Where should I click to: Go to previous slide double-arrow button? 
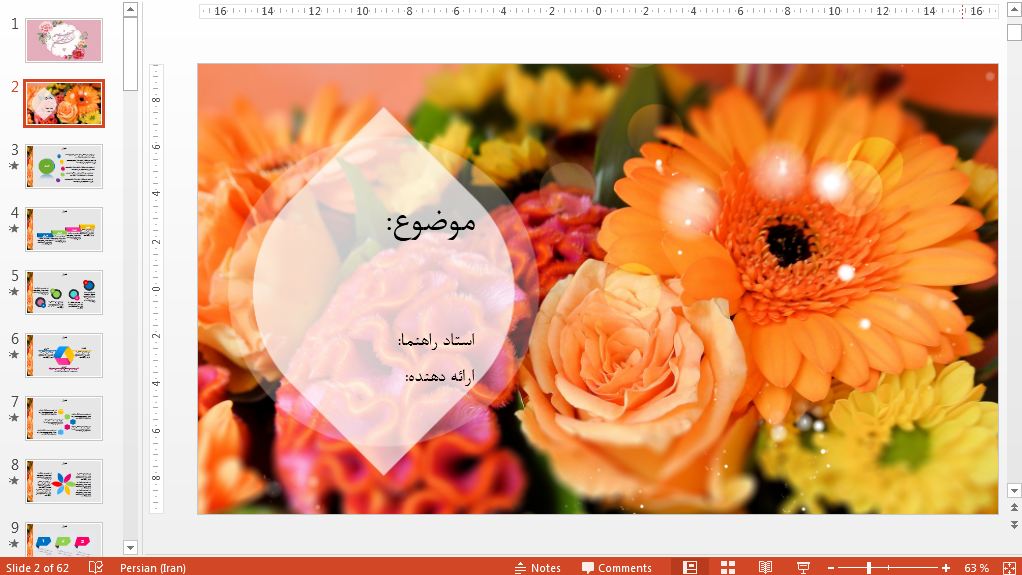[x=1014, y=507]
